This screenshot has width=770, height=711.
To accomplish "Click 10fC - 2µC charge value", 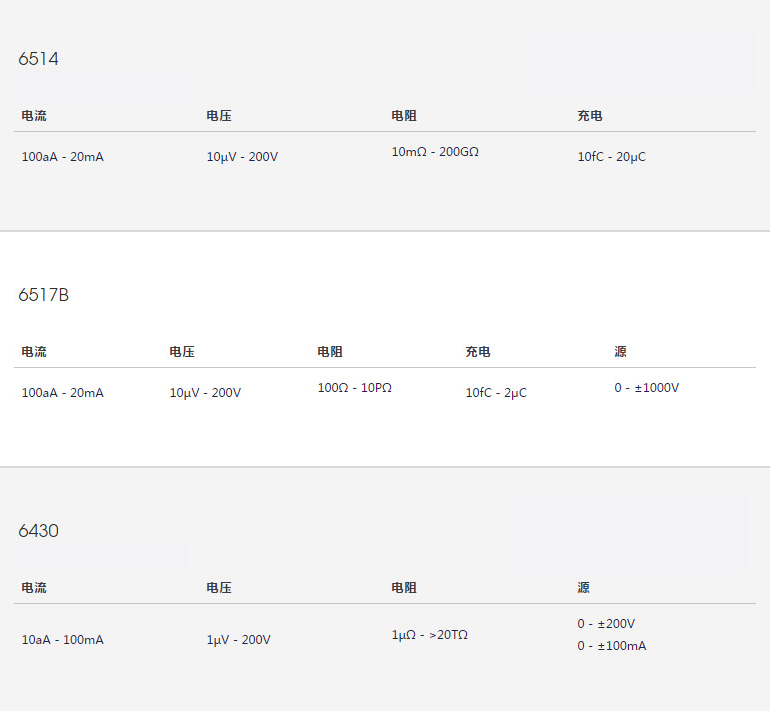I will click(496, 393).
